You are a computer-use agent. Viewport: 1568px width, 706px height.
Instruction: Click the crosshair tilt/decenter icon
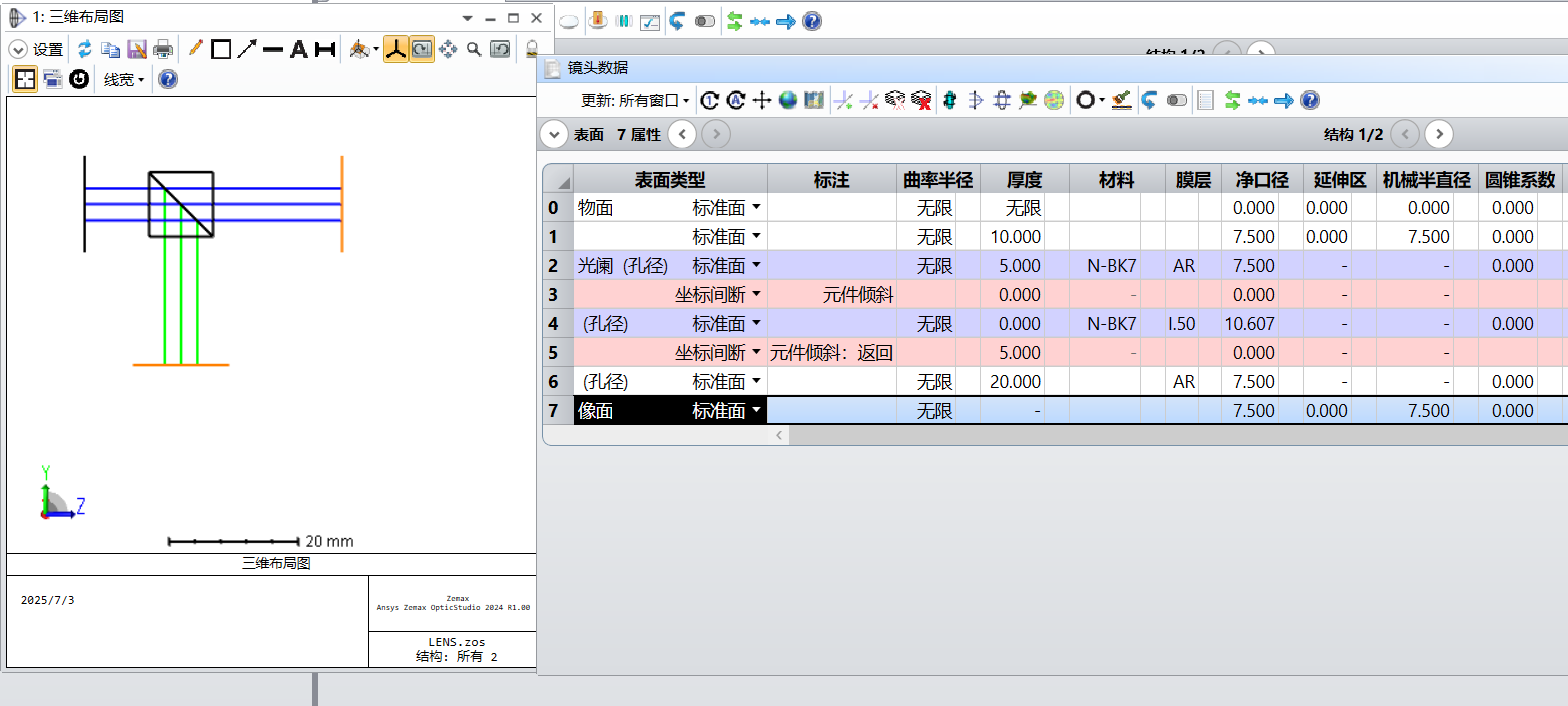coord(762,100)
